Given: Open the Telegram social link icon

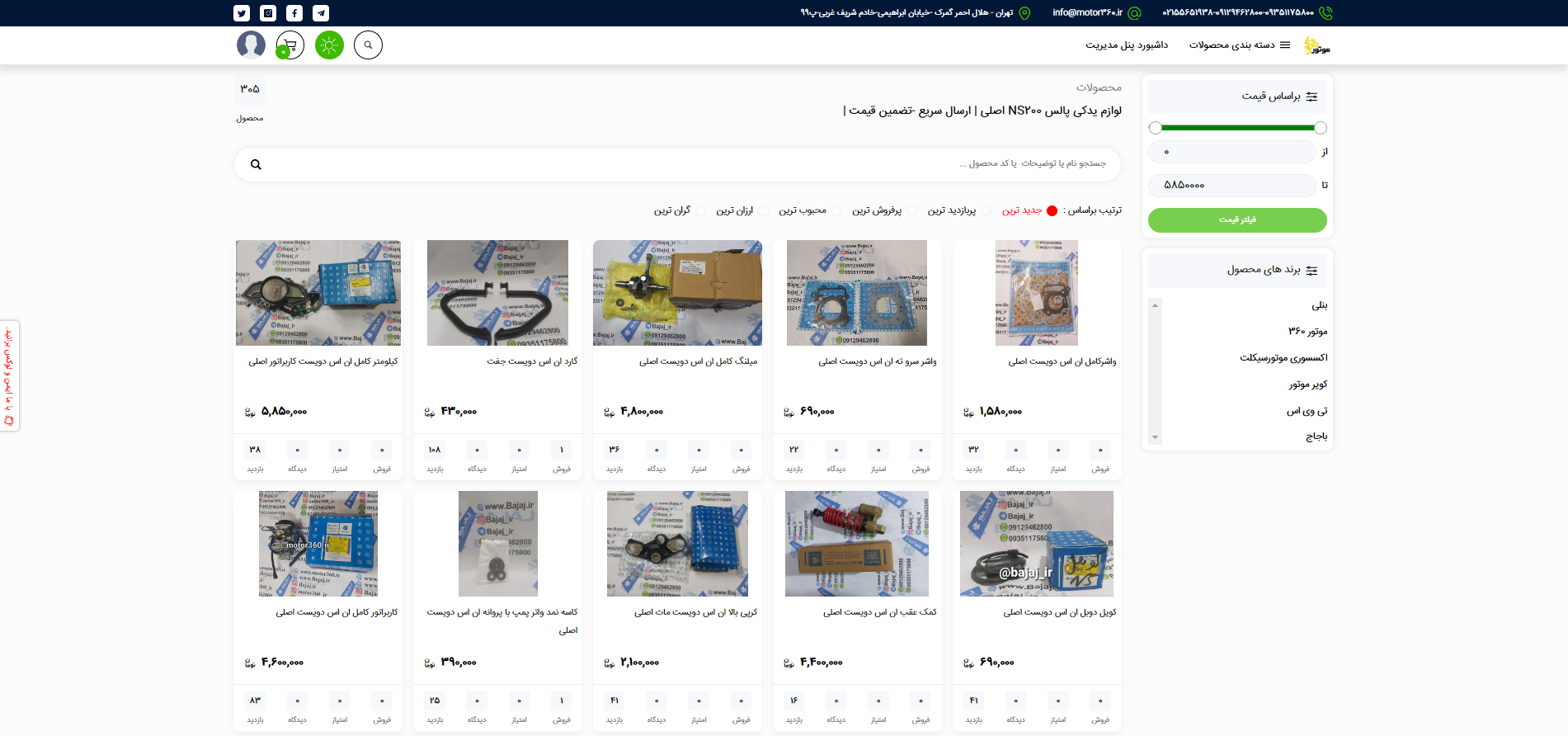Looking at the screenshot, I should tap(321, 13).
